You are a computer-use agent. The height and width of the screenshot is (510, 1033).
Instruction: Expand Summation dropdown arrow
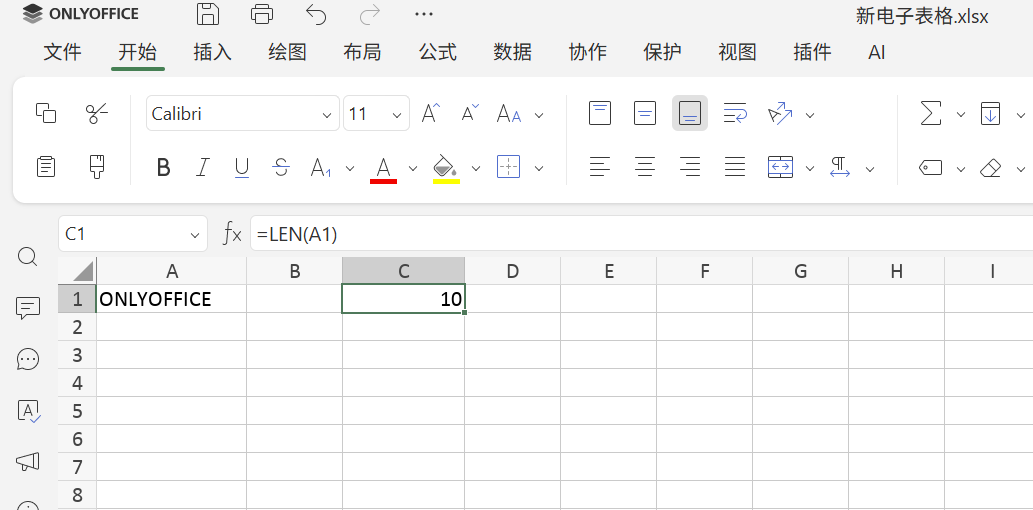click(961, 115)
